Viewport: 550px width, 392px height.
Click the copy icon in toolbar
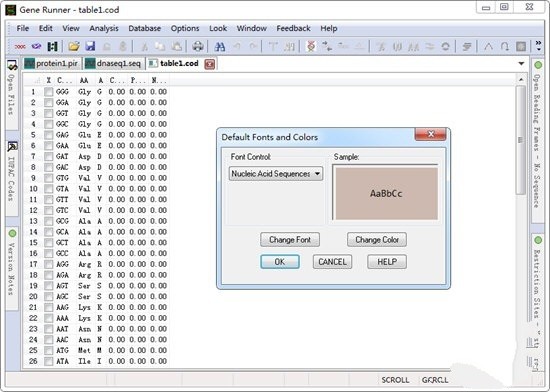click(160, 46)
